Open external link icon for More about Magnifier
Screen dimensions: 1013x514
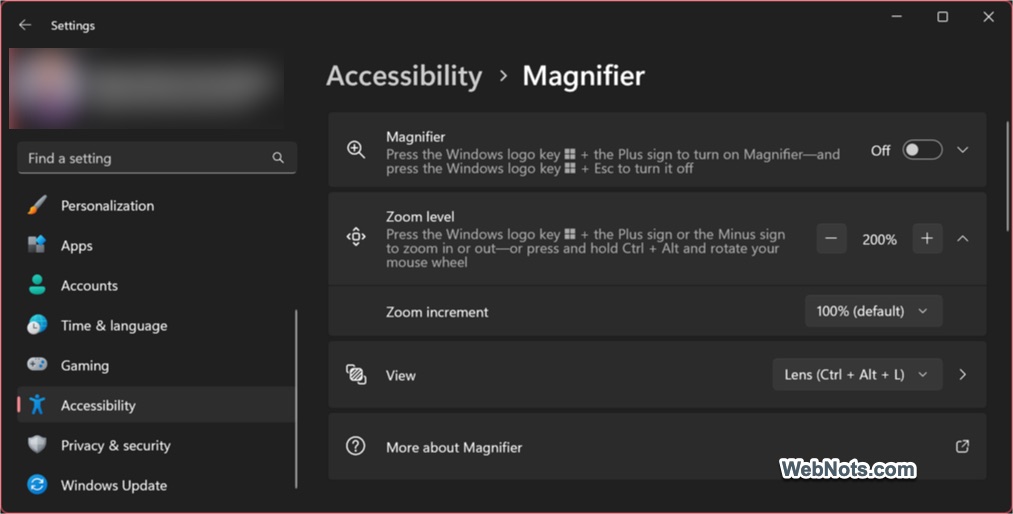962,446
